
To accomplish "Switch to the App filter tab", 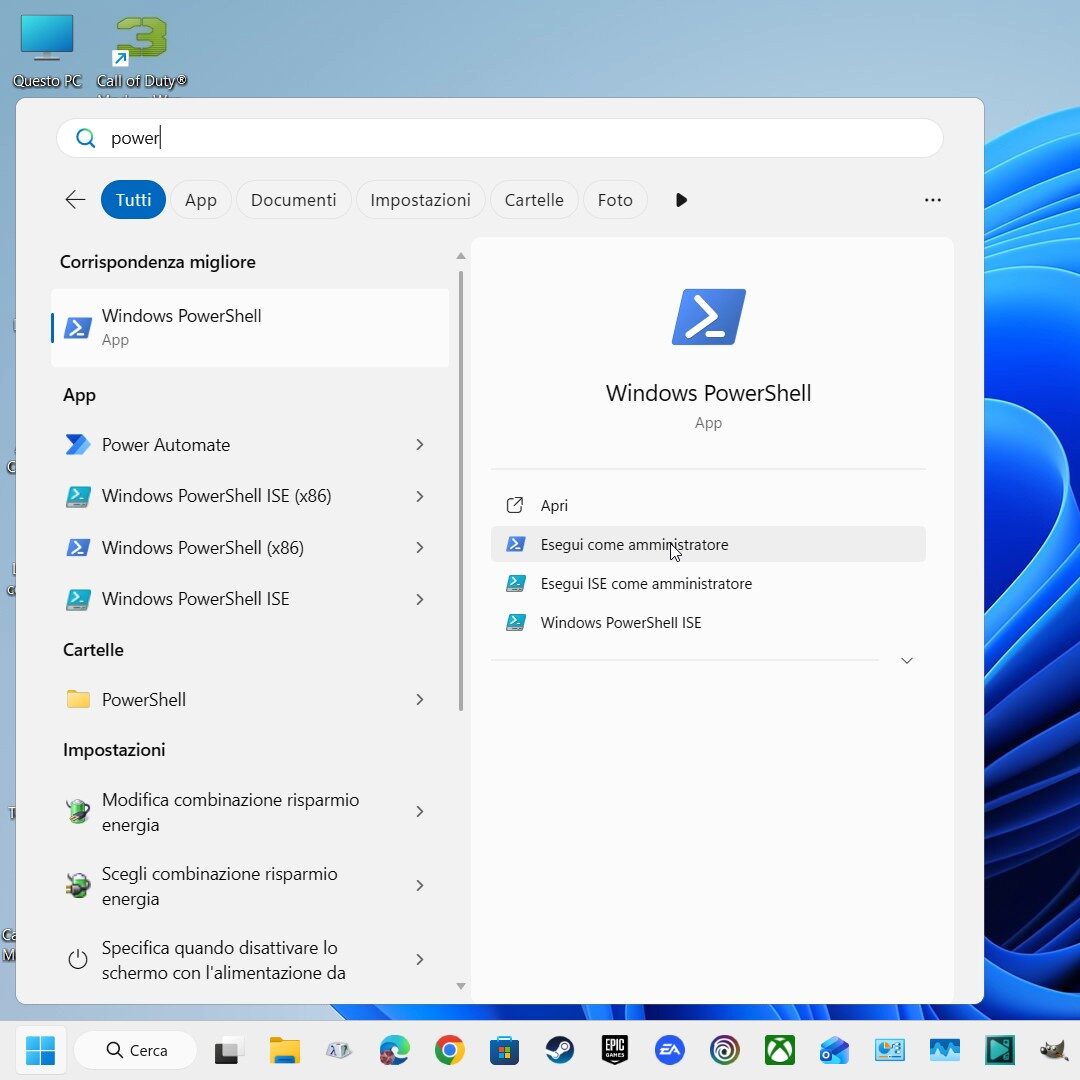I will (x=200, y=200).
